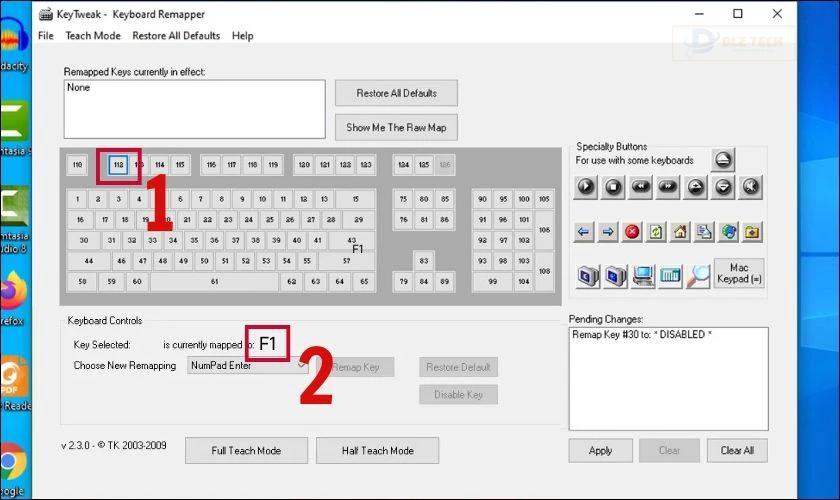Click the greyed-out Clear button
Screen dimensions: 840x500
pyautogui.click(x=669, y=451)
